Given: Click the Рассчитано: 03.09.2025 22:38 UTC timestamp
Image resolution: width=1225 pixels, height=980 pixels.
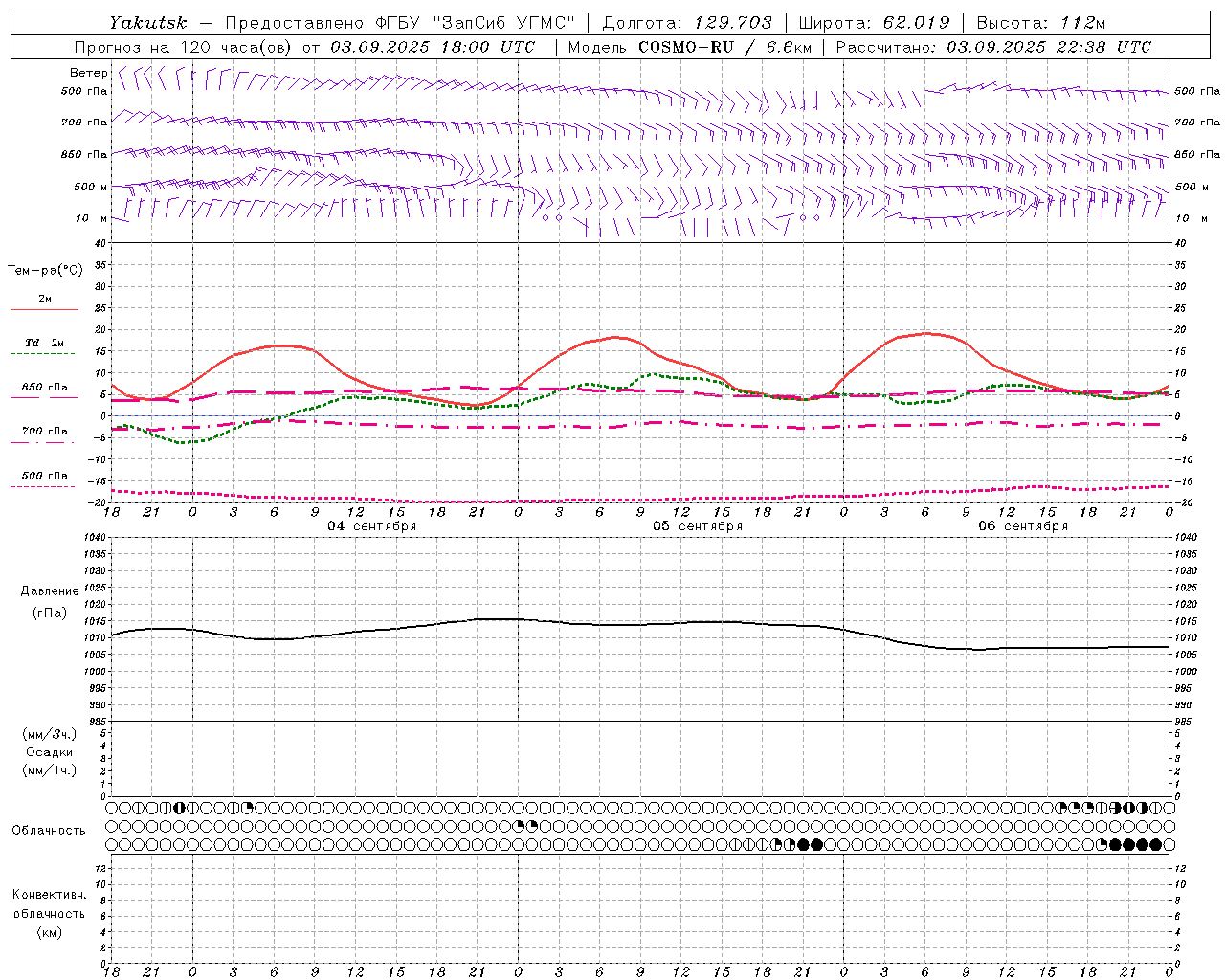Looking at the screenshot, I should 993,47.
